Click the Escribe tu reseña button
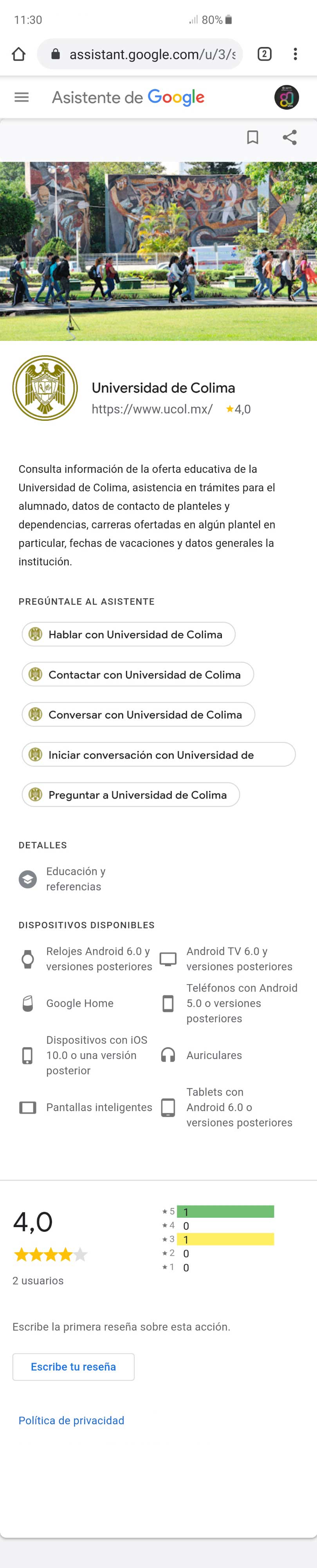The width and height of the screenshot is (317, 1568). [x=74, y=1367]
